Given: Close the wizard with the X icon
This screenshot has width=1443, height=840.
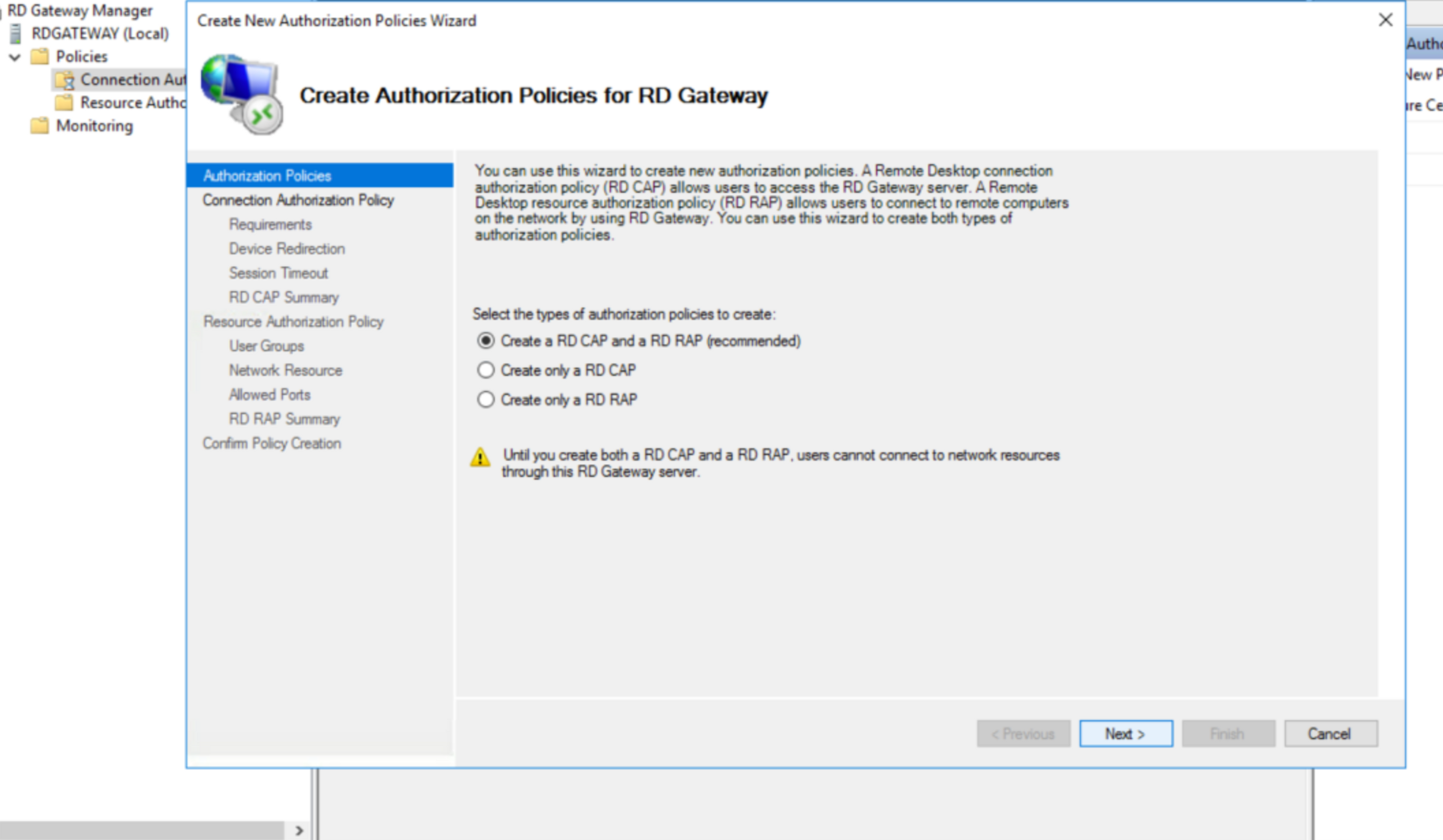Looking at the screenshot, I should pyautogui.click(x=1385, y=20).
